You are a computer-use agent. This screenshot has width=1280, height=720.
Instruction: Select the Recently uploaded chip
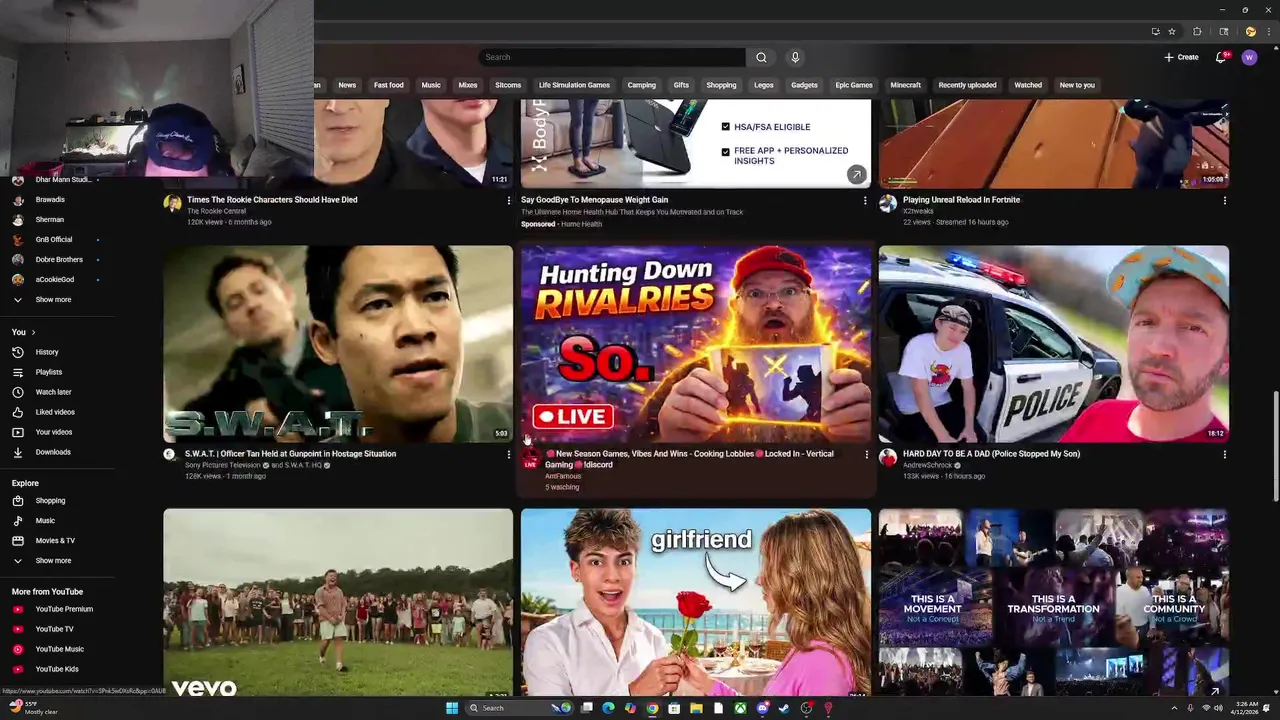pos(967,85)
